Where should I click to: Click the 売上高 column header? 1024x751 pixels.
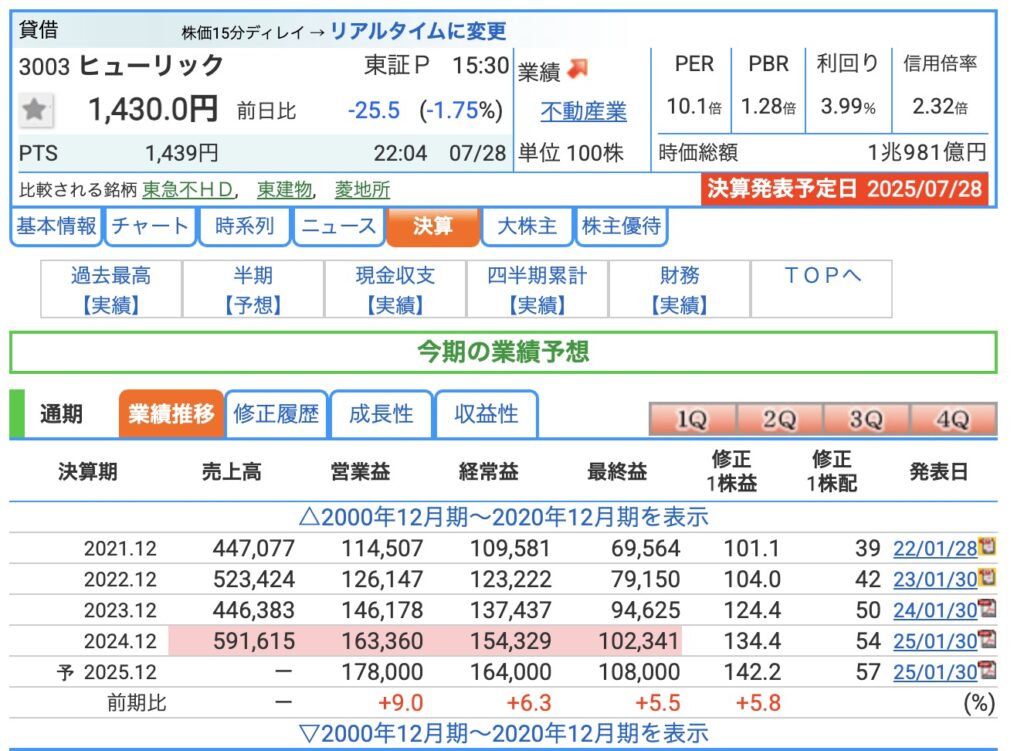231,471
